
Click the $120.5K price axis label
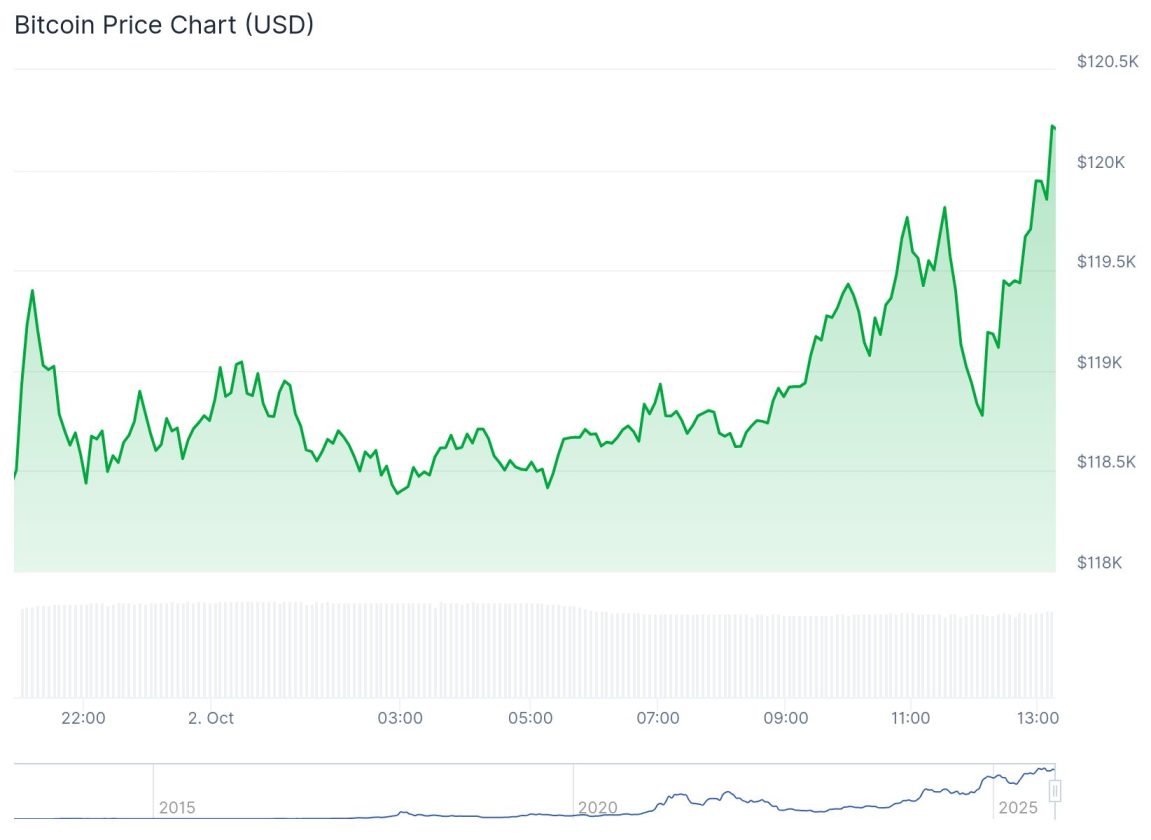pos(1107,62)
